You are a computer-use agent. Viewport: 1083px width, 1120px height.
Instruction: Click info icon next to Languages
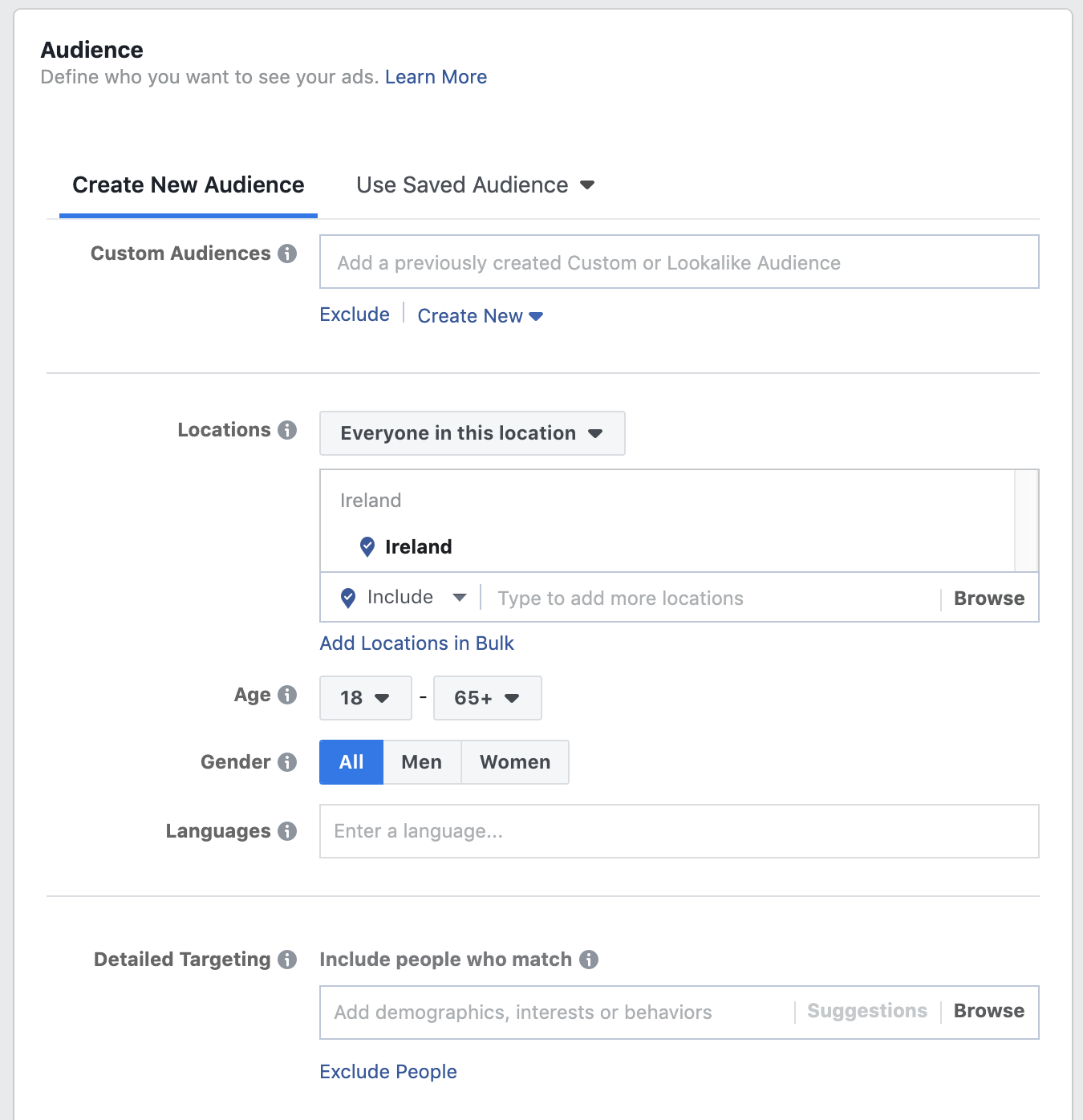287,831
